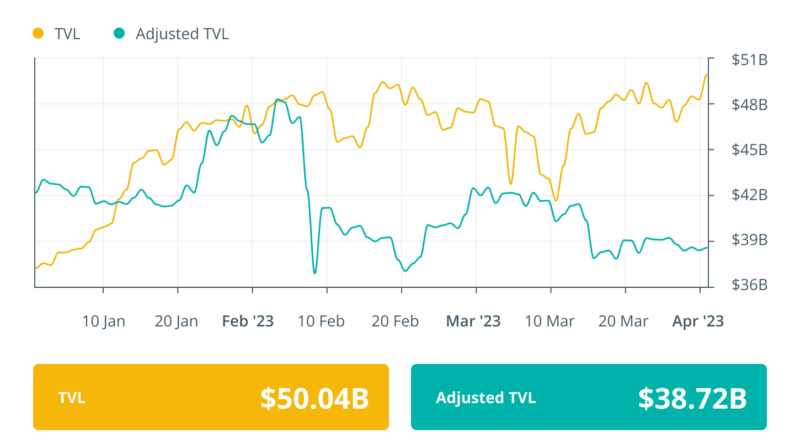This screenshot has height=445, width=800.
Task: Click the 20 Feb axis label
Action: (397, 321)
